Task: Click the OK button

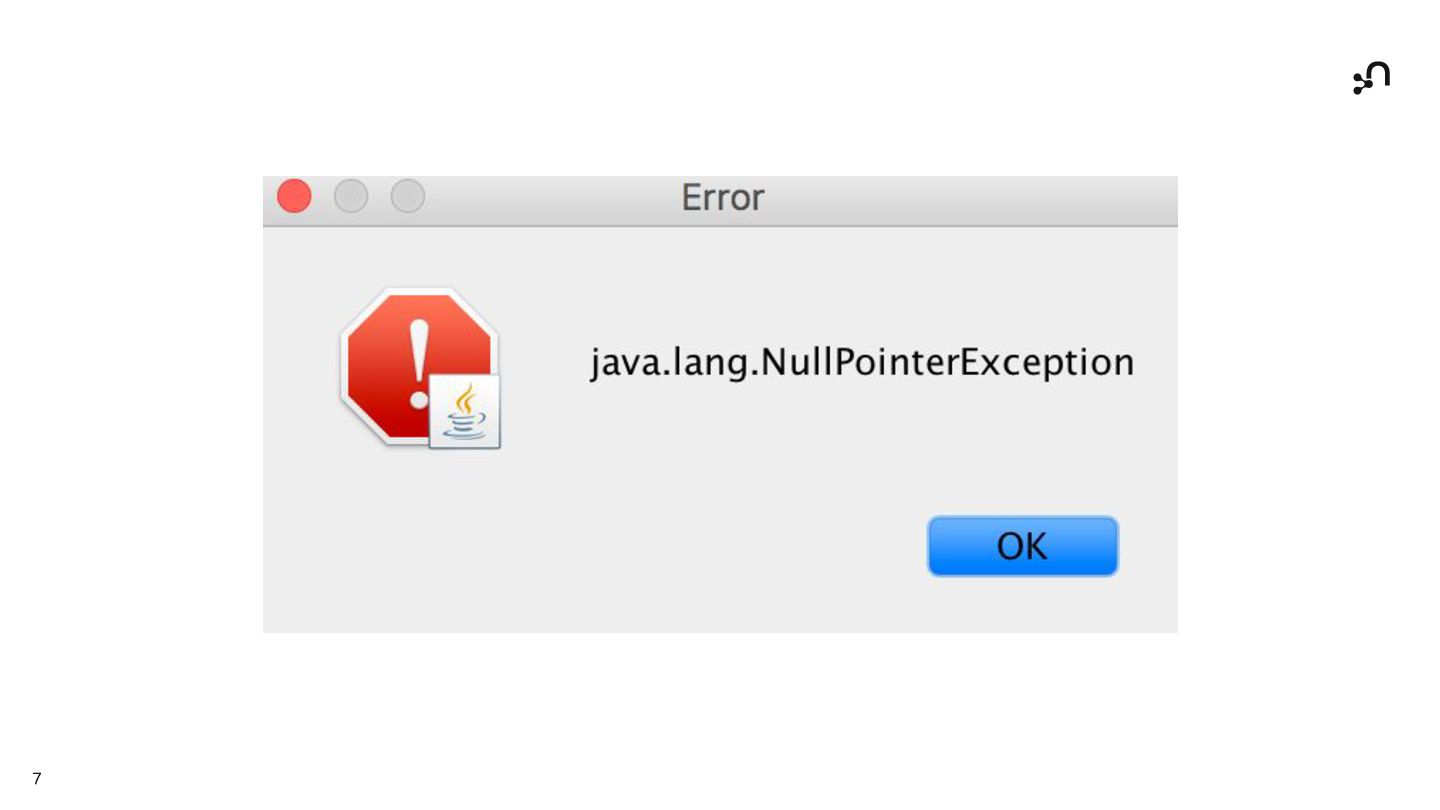Action: coord(1022,546)
